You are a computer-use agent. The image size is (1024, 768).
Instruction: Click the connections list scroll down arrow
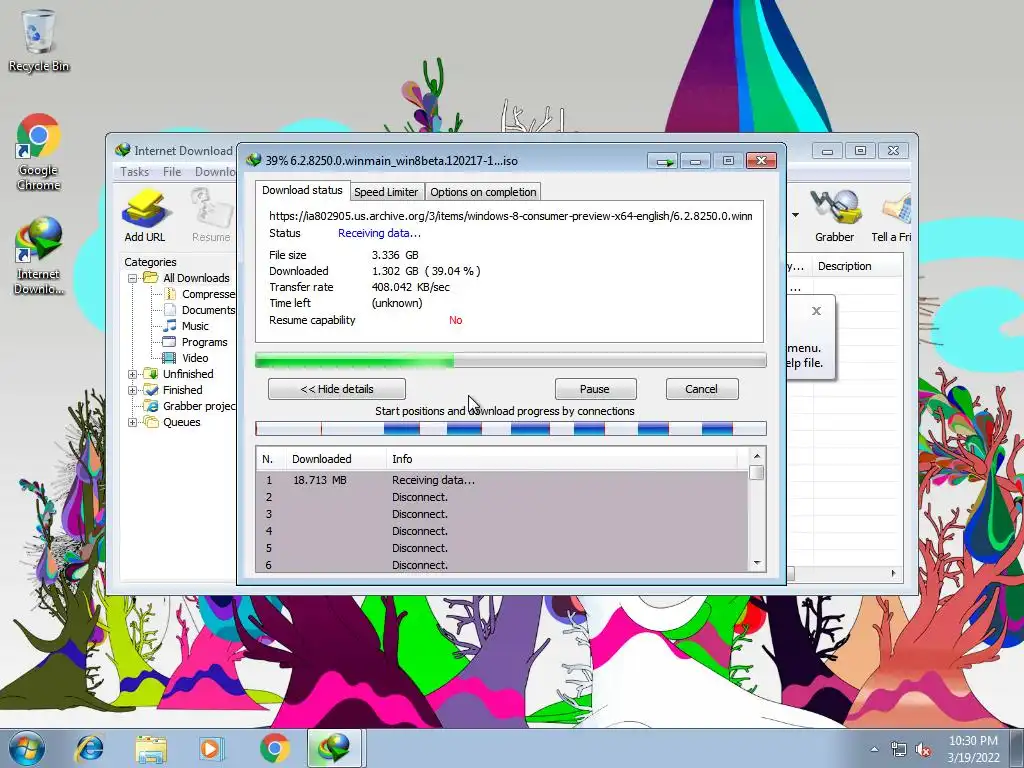click(757, 563)
